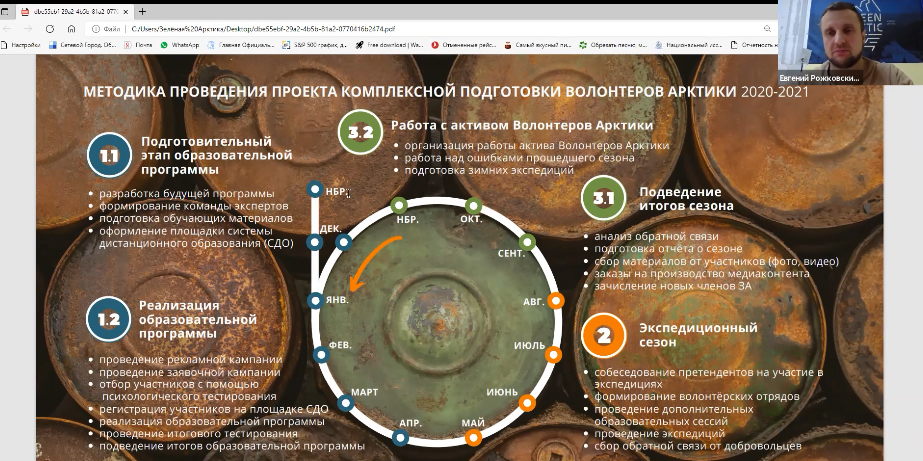
Task: Click bullet 'подготовка зимних экспедиций'
Action: point(489,170)
